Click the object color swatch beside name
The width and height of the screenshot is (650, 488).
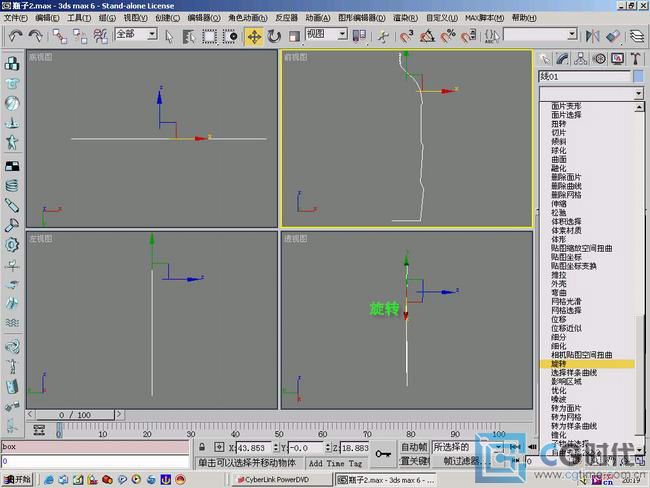coord(638,76)
